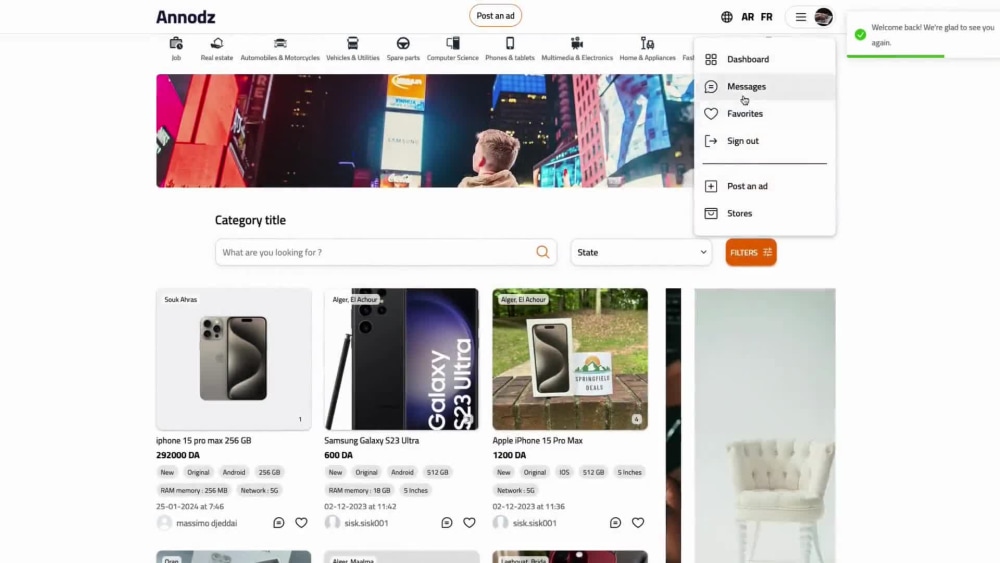Open Samsung Galaxy S23 Ultra image
Screen dimensions: 1000x563
click(x=401, y=359)
